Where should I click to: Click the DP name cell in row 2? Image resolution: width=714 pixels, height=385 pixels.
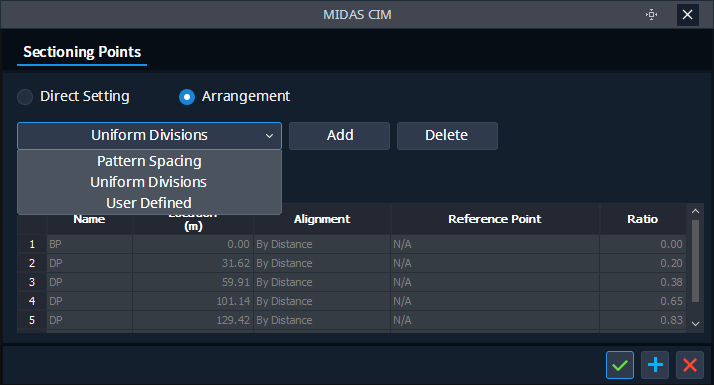point(90,263)
